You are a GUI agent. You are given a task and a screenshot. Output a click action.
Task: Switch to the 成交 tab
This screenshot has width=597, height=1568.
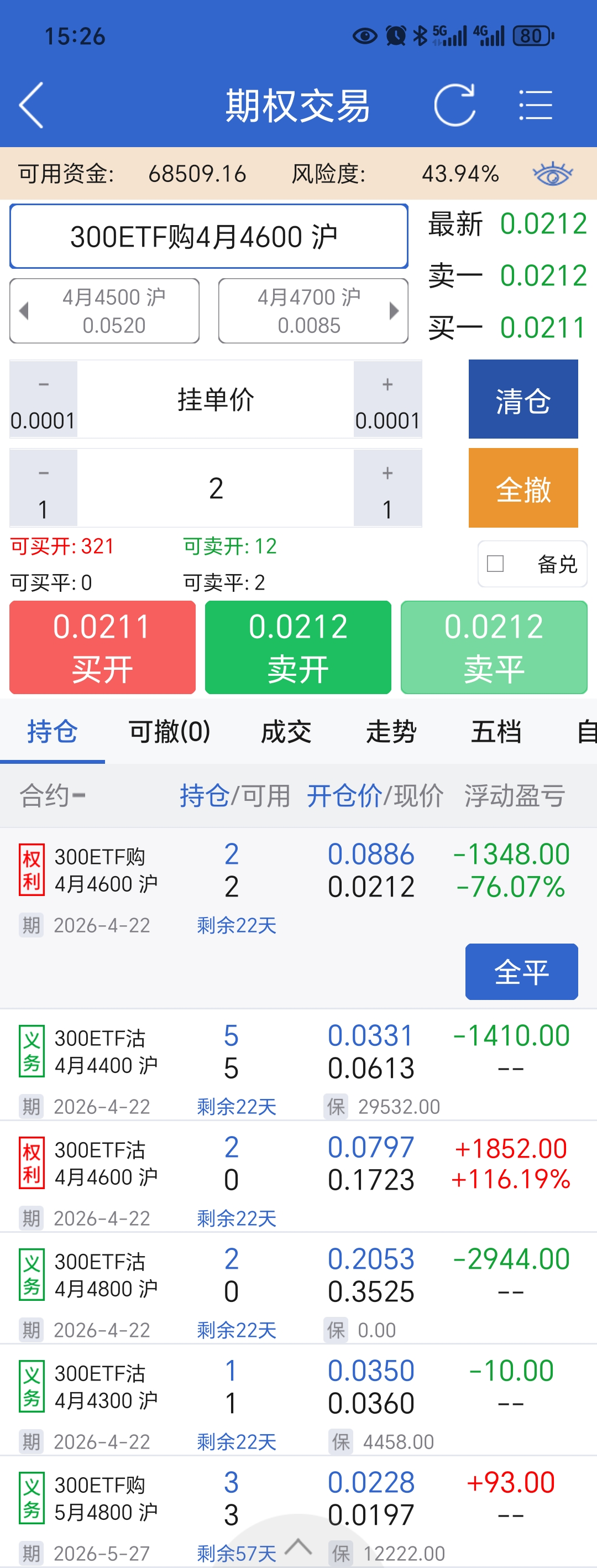[x=286, y=732]
